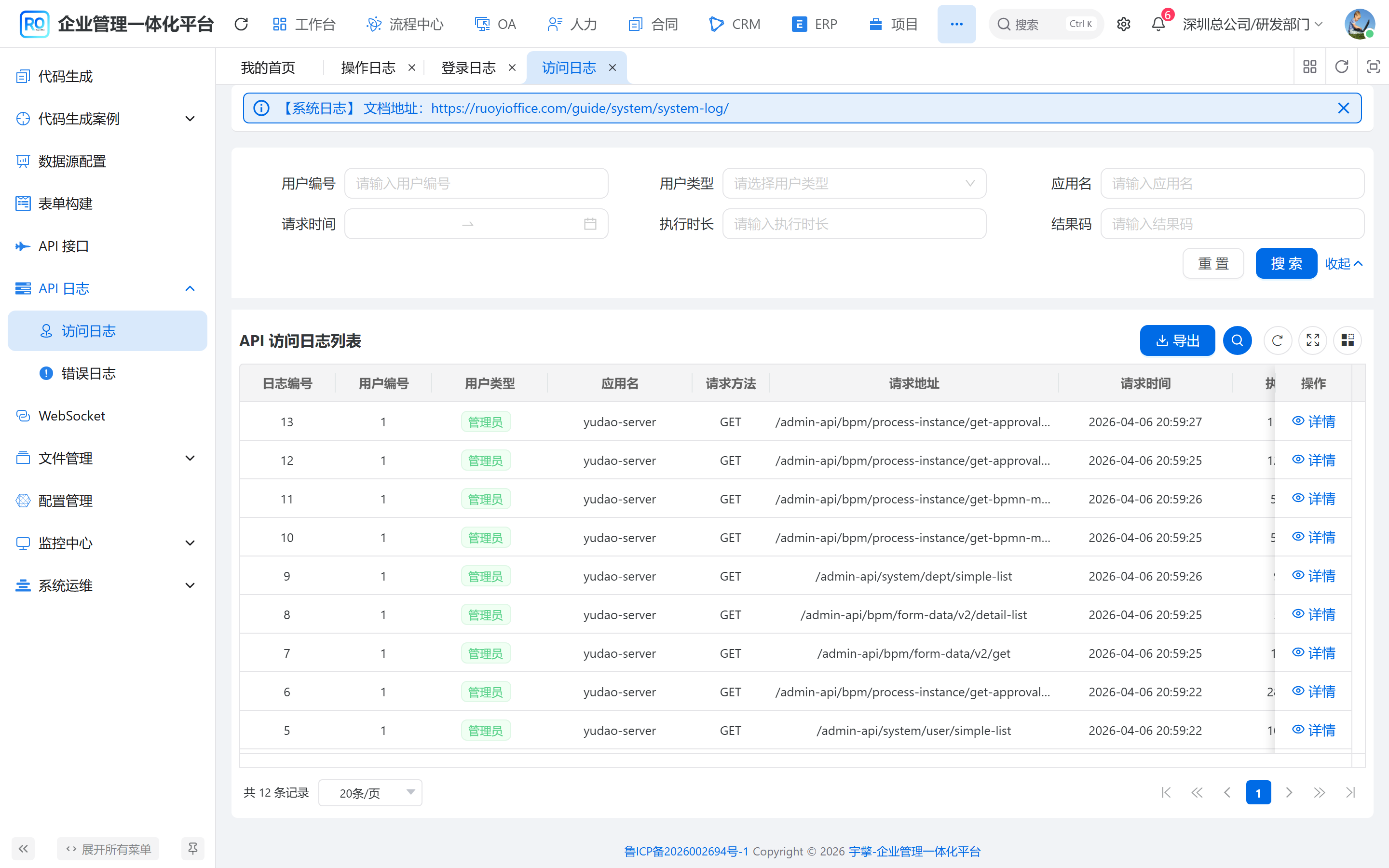The height and width of the screenshot is (868, 1389).
Task: View 详情 for log number 5
Action: (1313, 730)
